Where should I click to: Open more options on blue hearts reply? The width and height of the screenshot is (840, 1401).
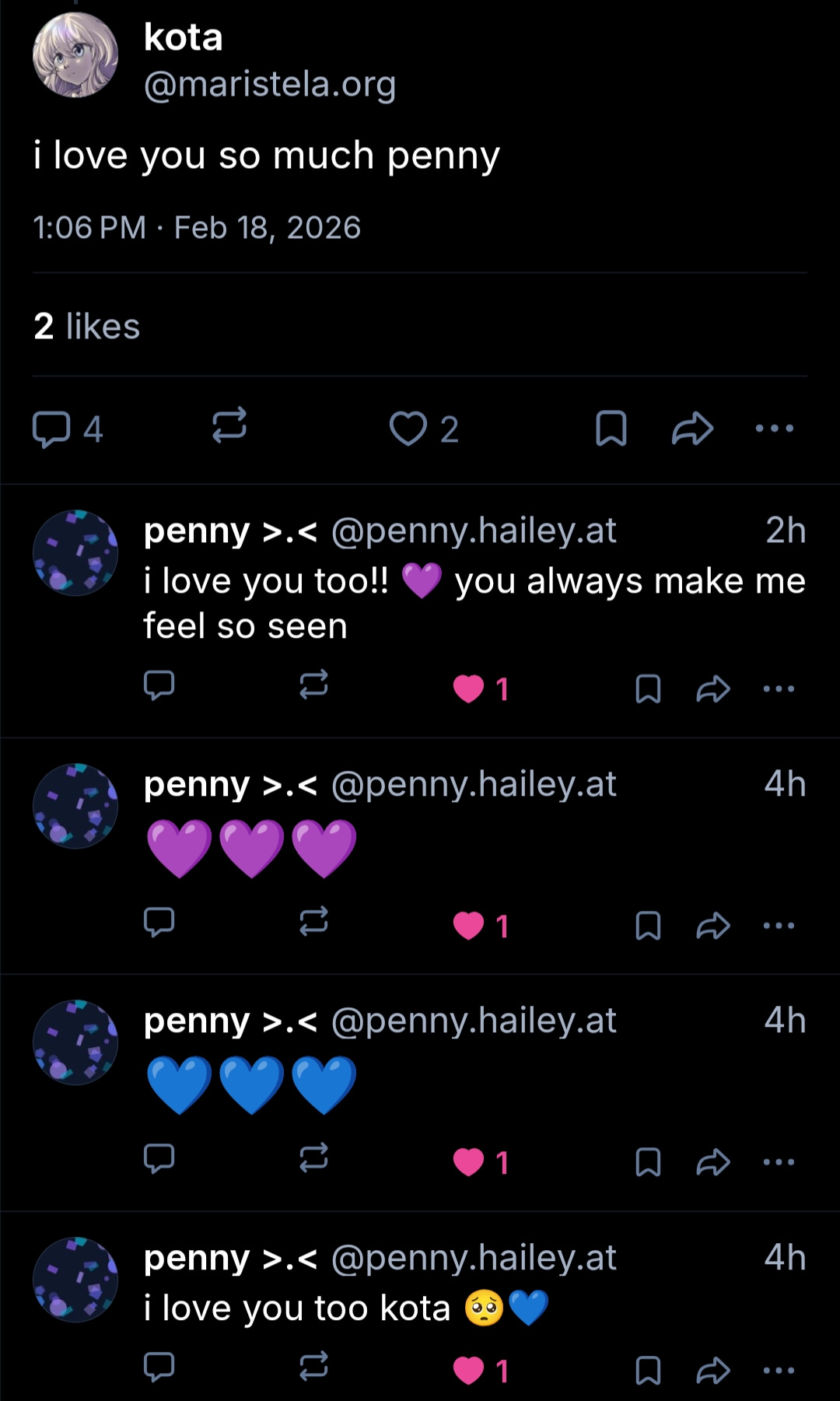tap(779, 1162)
